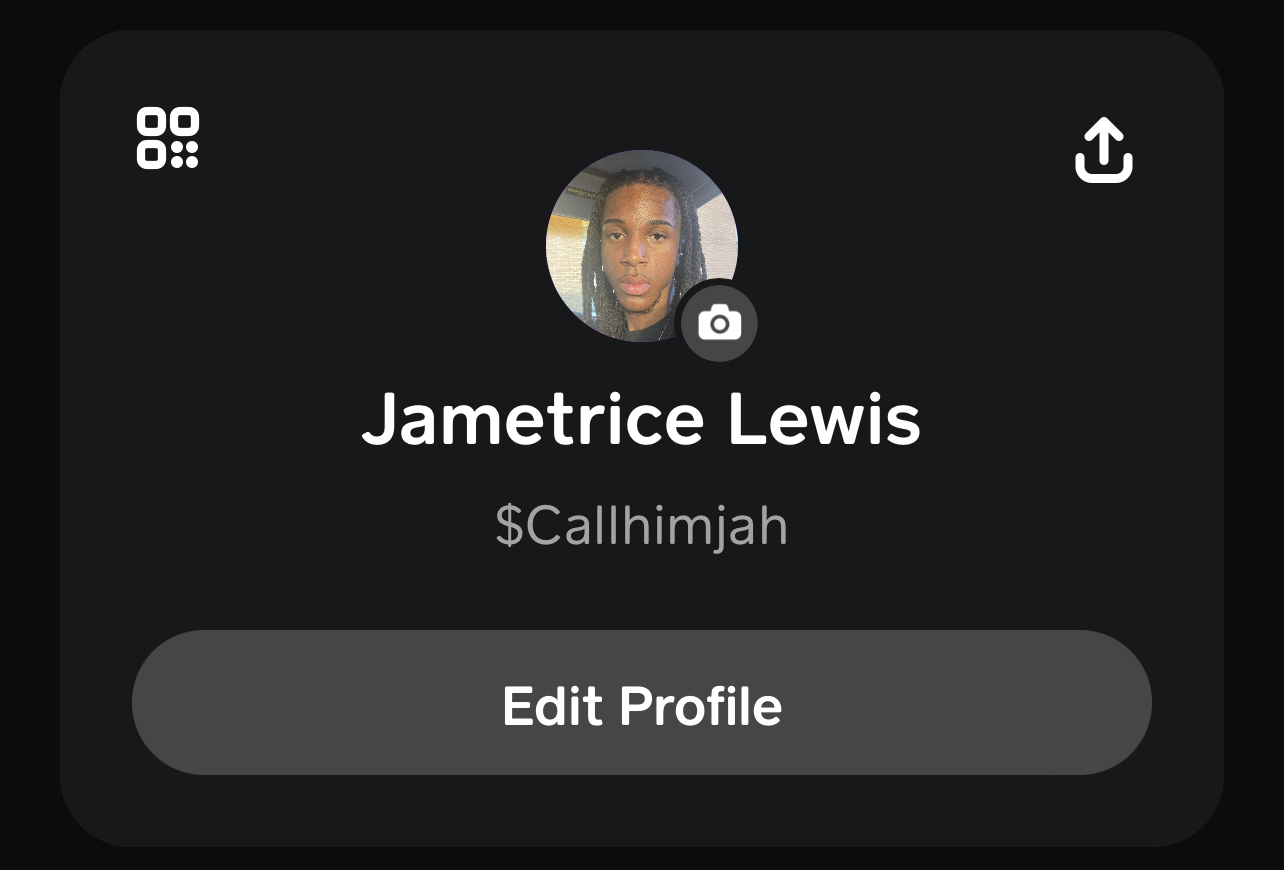Click the gray $Callhimjah text
This screenshot has width=1284, height=870.
(642, 526)
